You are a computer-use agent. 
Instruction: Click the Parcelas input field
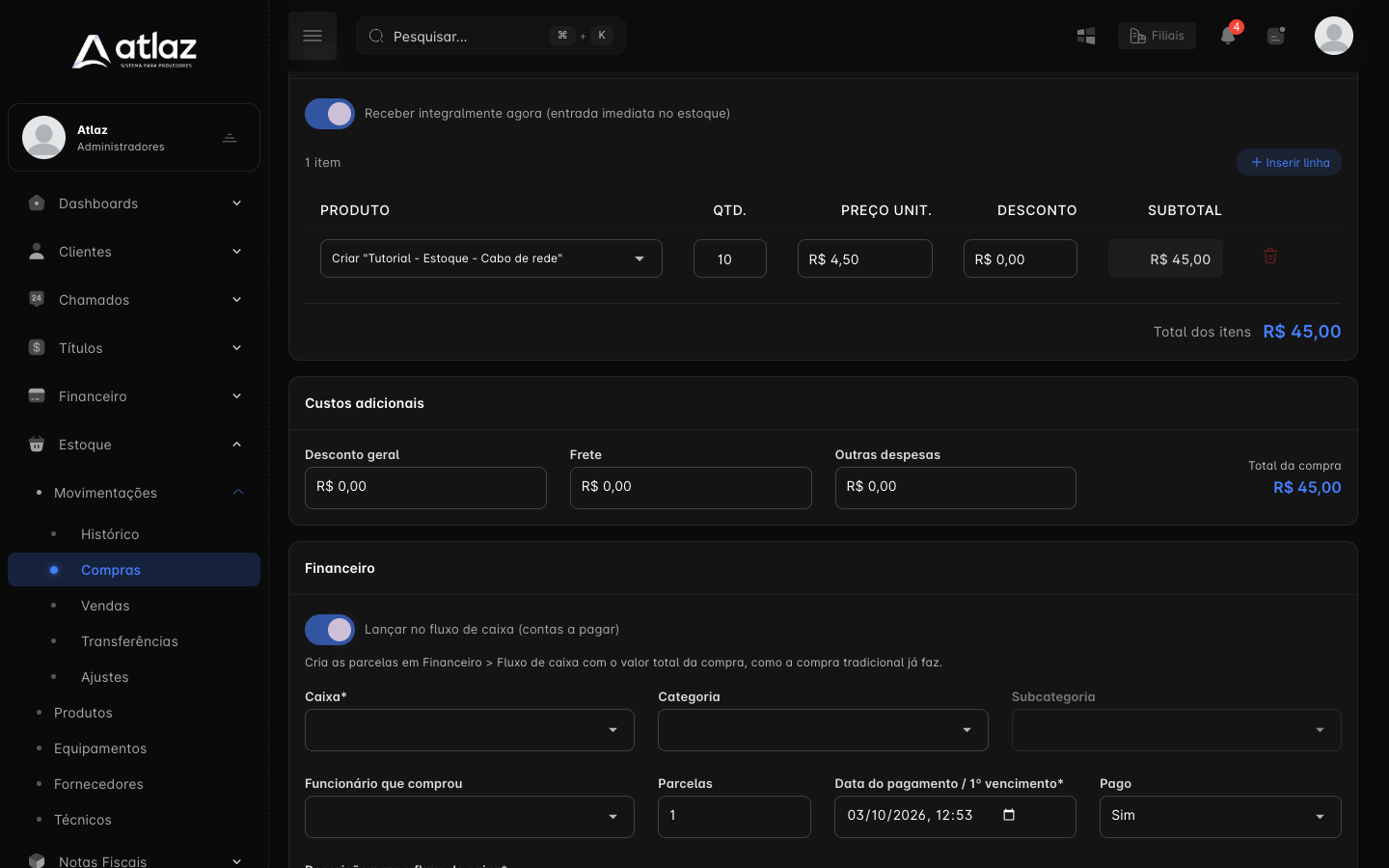click(x=734, y=817)
